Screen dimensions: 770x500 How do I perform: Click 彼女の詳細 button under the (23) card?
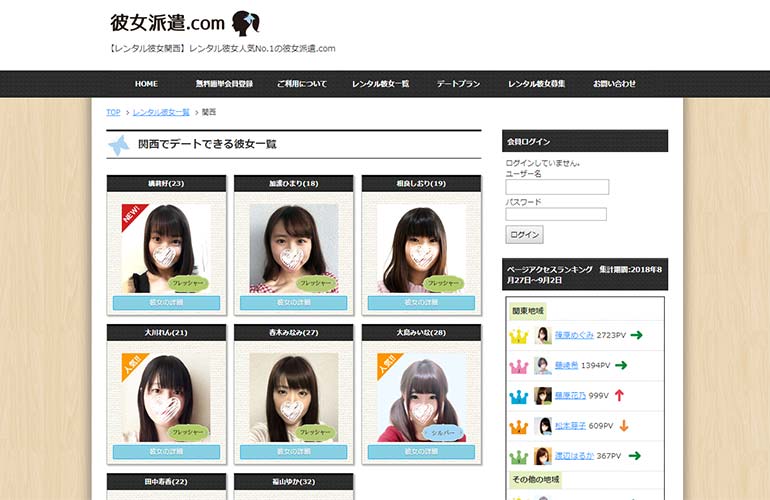click(x=166, y=303)
